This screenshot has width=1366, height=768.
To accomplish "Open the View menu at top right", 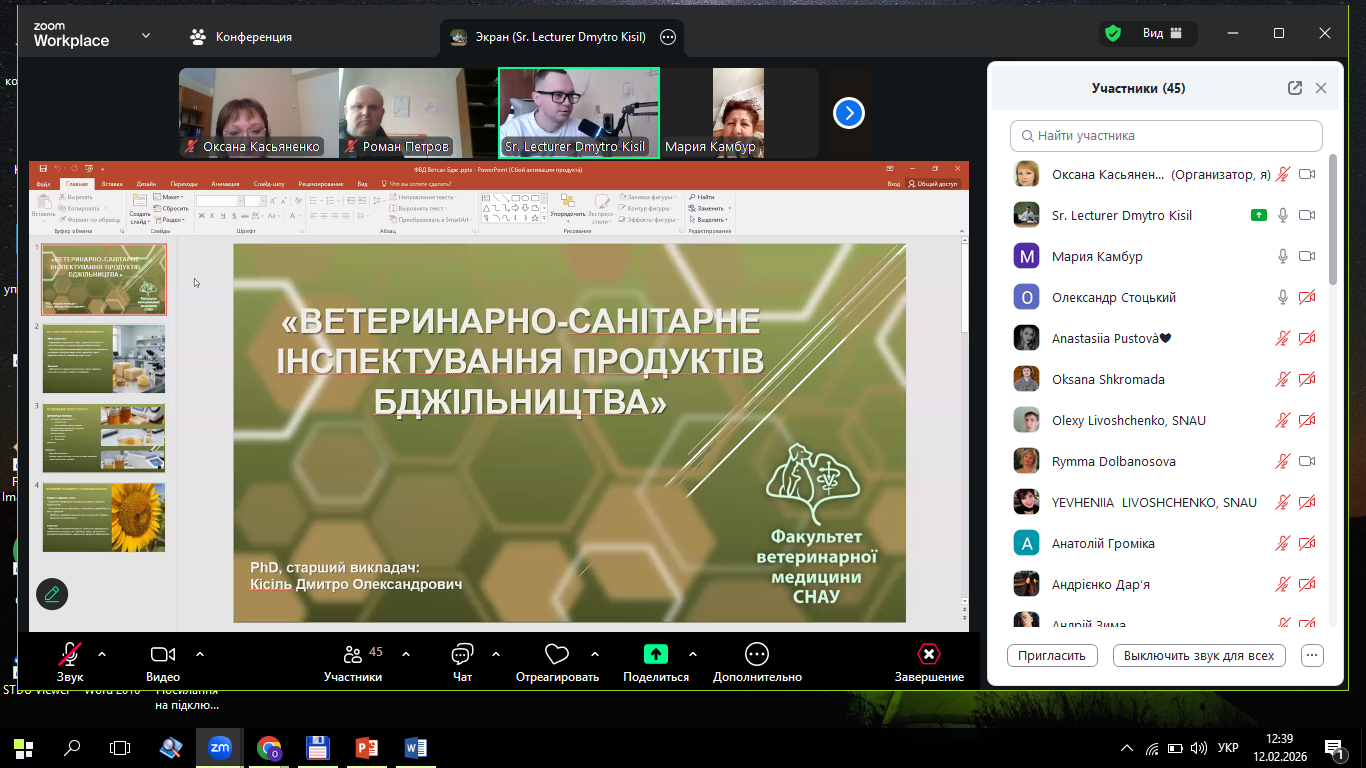I will [x=1163, y=34].
